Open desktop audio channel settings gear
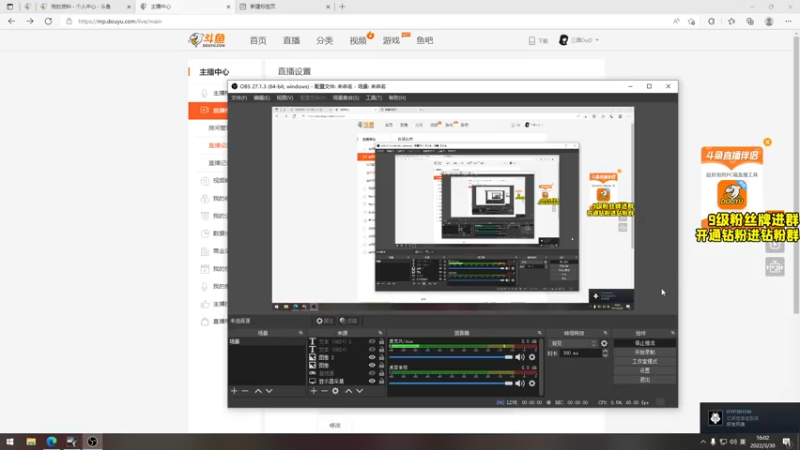This screenshot has height=450, width=800. tap(532, 383)
